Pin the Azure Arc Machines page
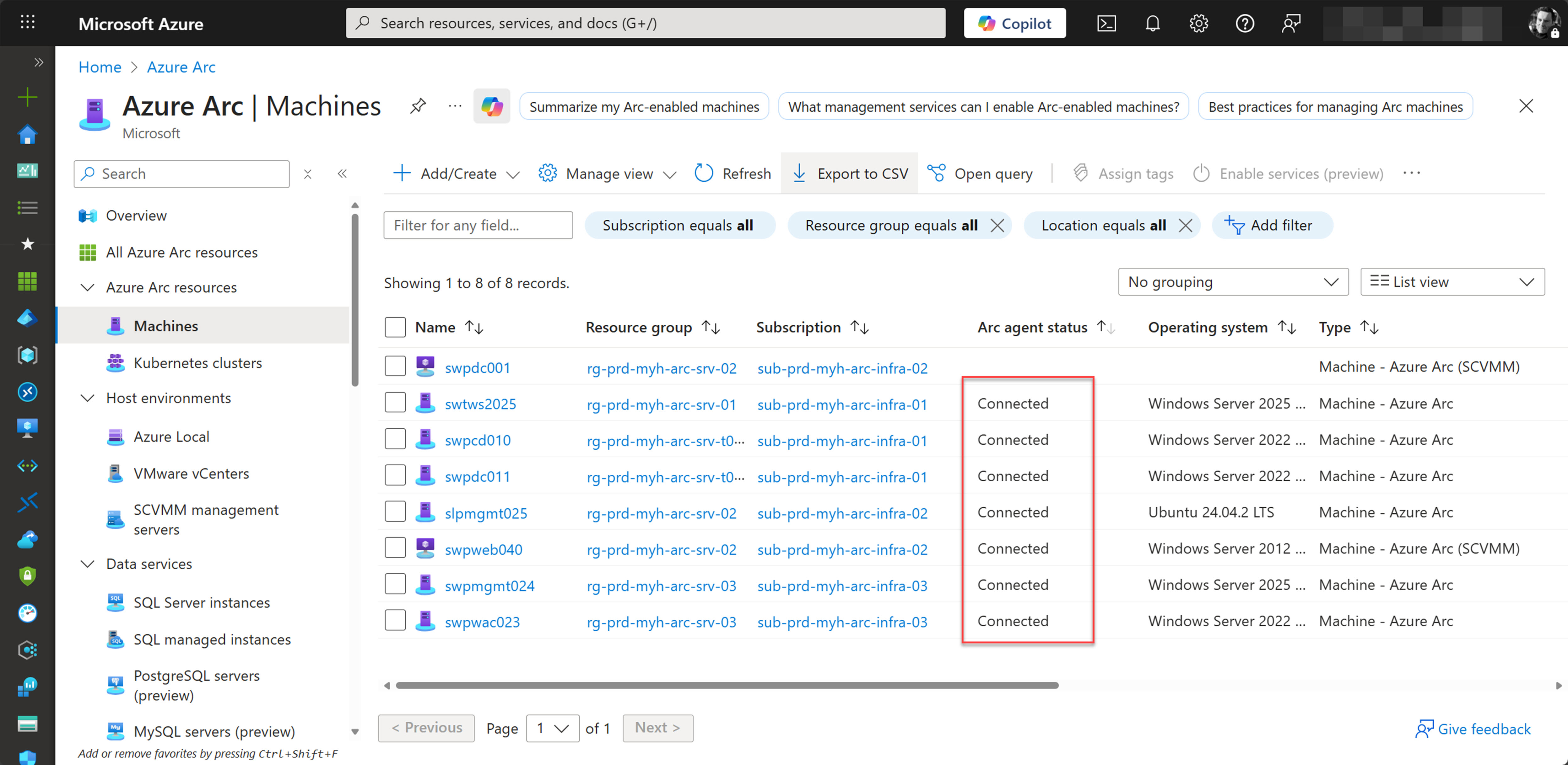Screen dimensions: 1568x765 click(418, 105)
